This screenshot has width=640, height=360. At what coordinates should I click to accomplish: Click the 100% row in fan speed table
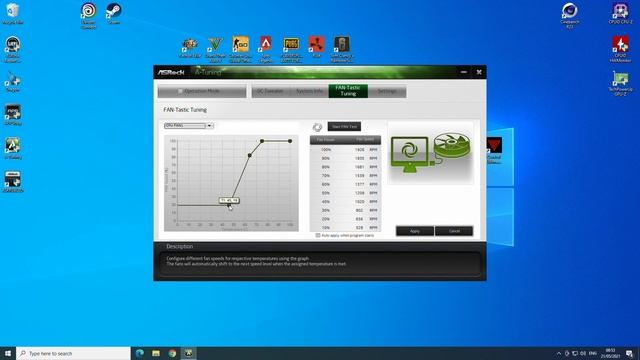345,150
